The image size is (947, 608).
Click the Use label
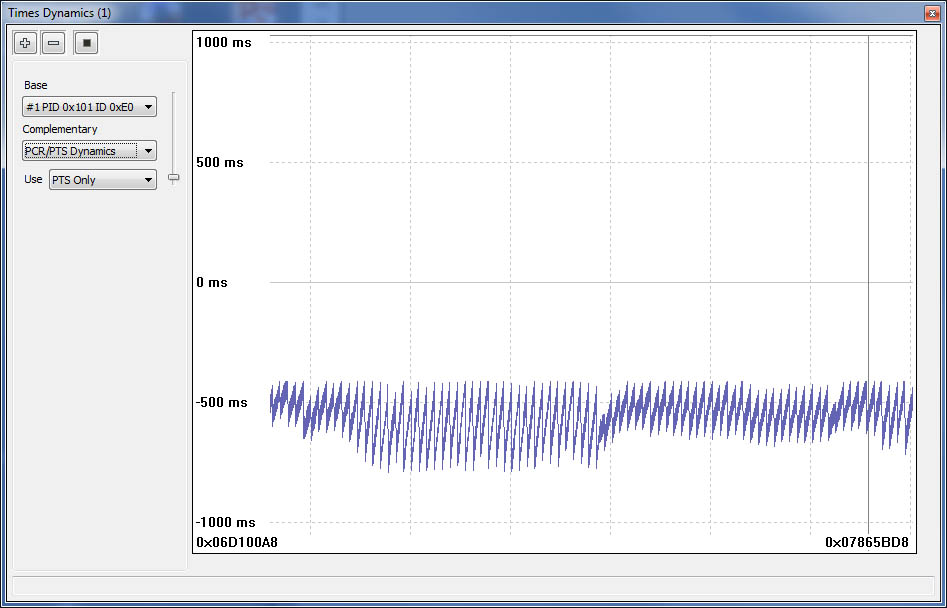(x=33, y=179)
